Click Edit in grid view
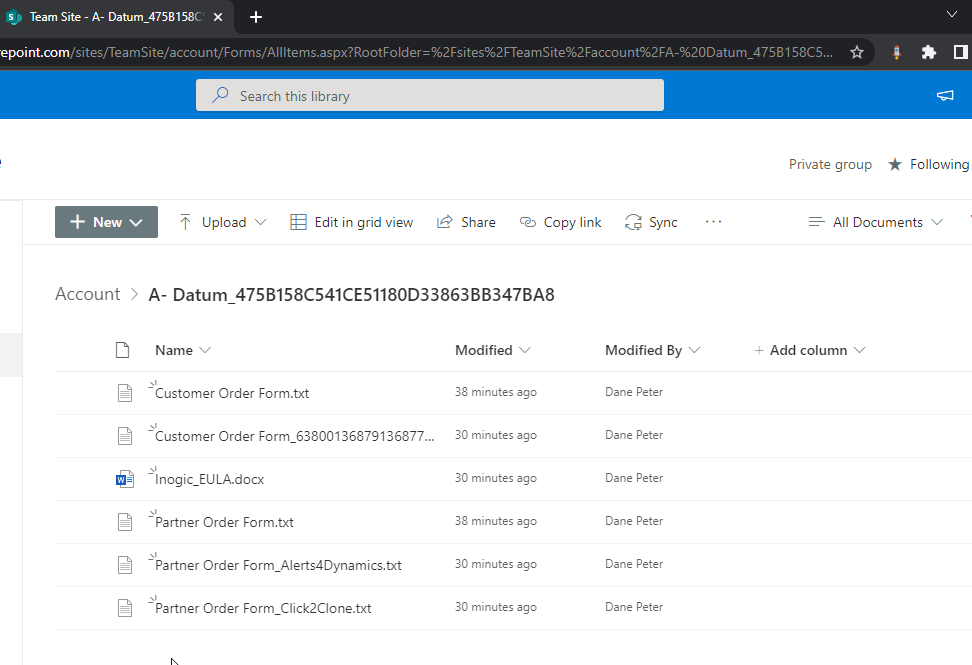972x665 pixels. point(351,222)
